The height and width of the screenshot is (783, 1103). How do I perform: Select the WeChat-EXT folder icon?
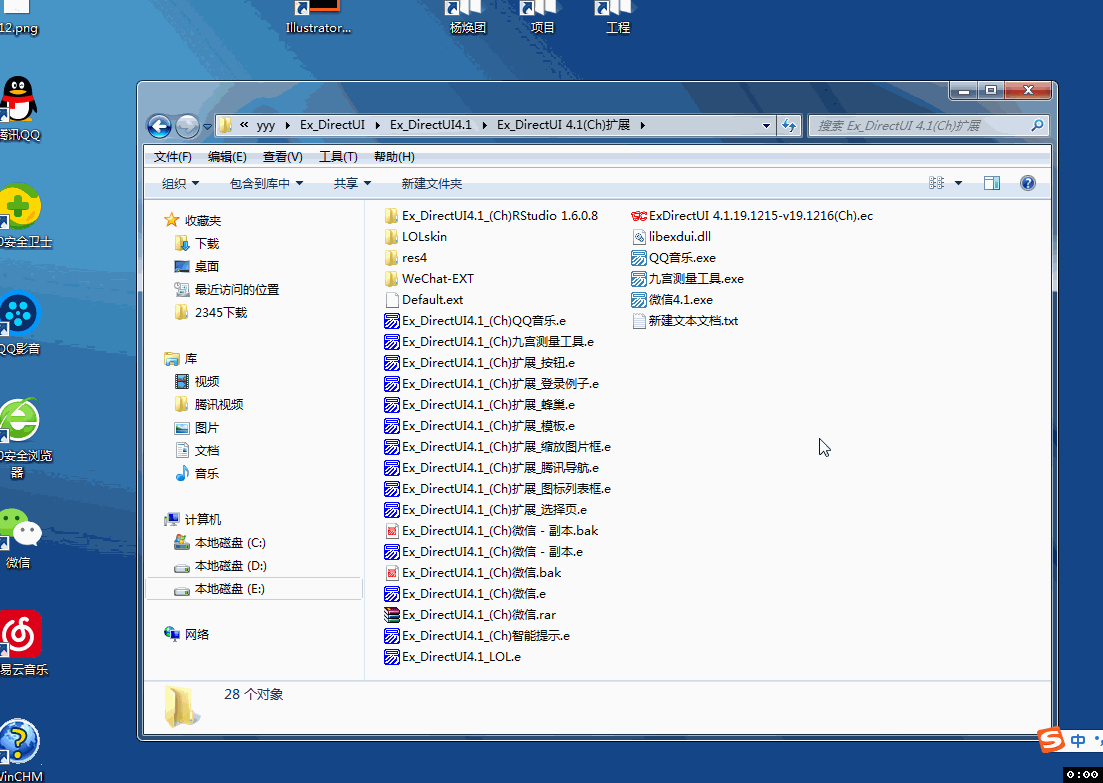click(x=392, y=279)
